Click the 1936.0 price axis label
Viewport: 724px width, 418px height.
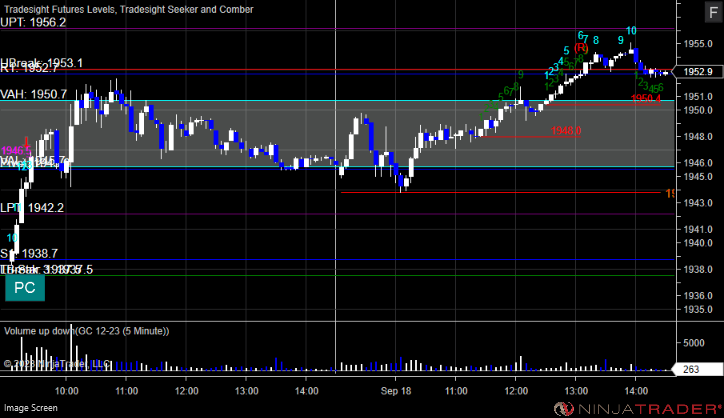(698, 295)
